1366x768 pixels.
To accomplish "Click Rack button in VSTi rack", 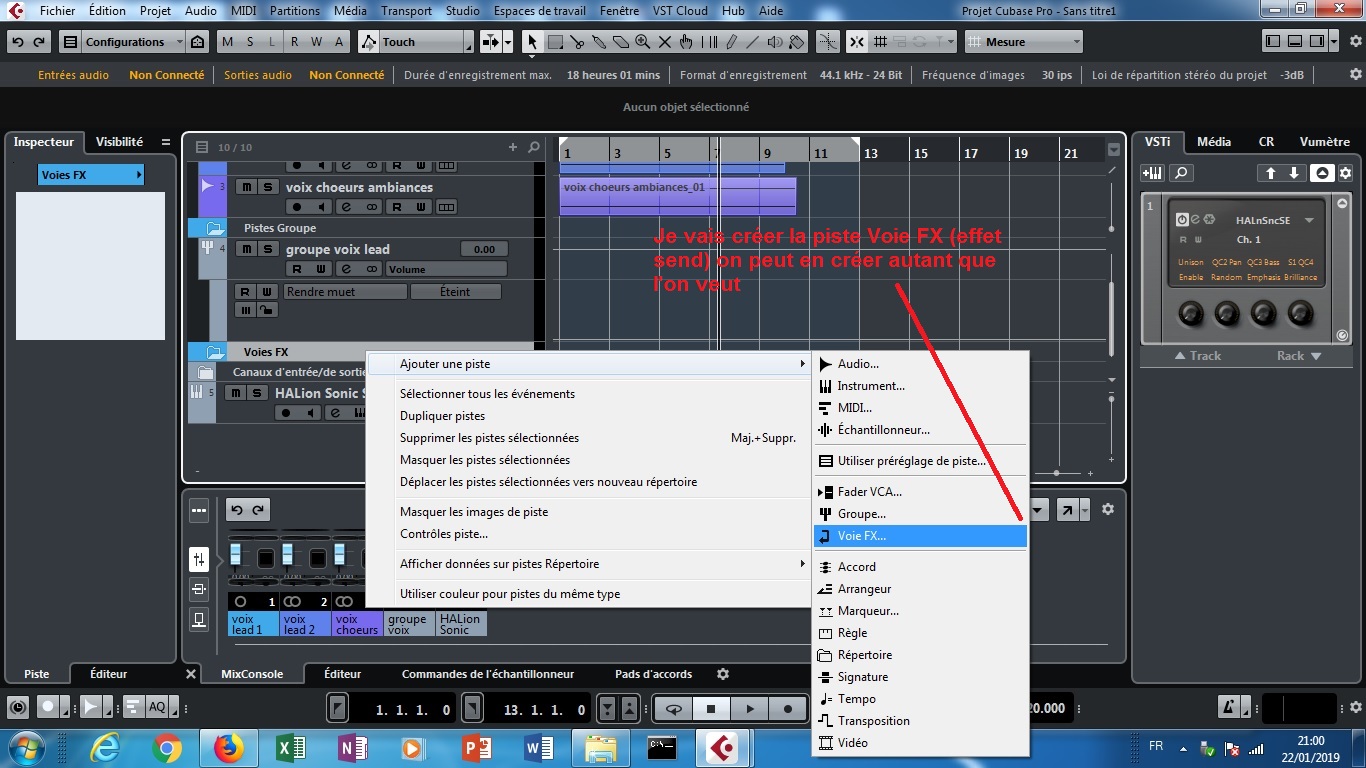I will point(1299,356).
